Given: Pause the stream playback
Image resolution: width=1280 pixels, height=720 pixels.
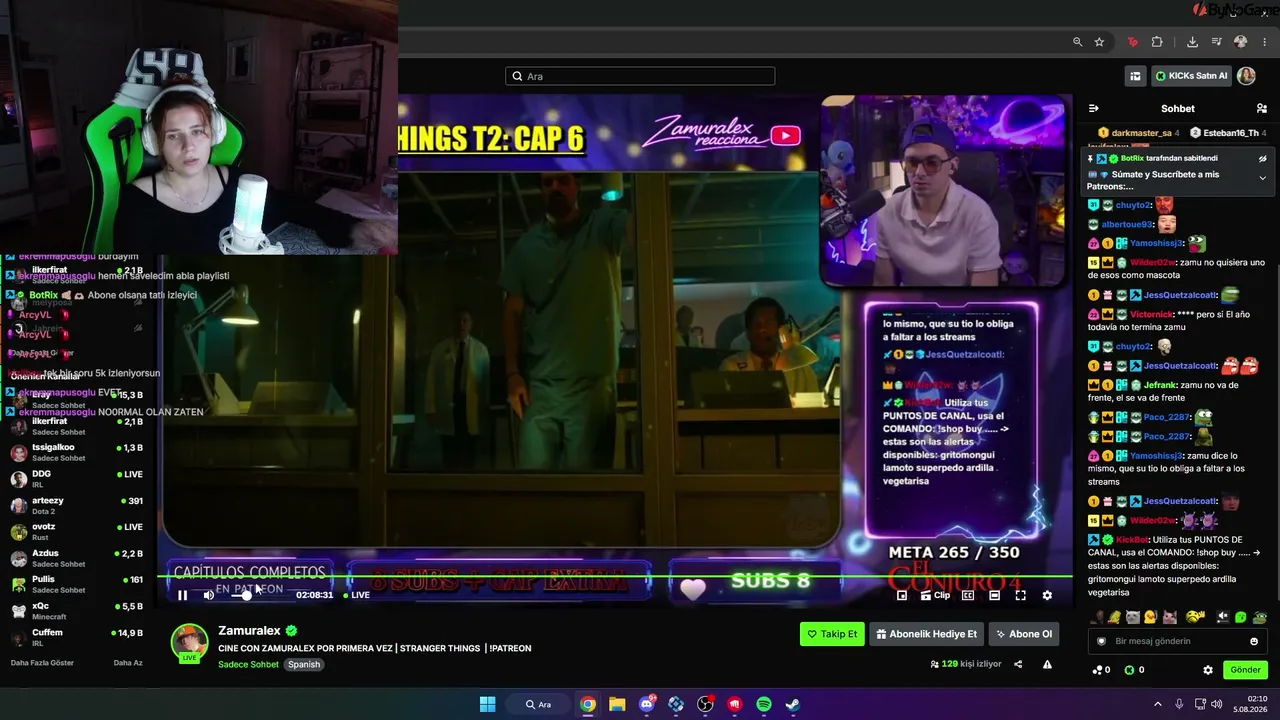Looking at the screenshot, I should point(182,595).
